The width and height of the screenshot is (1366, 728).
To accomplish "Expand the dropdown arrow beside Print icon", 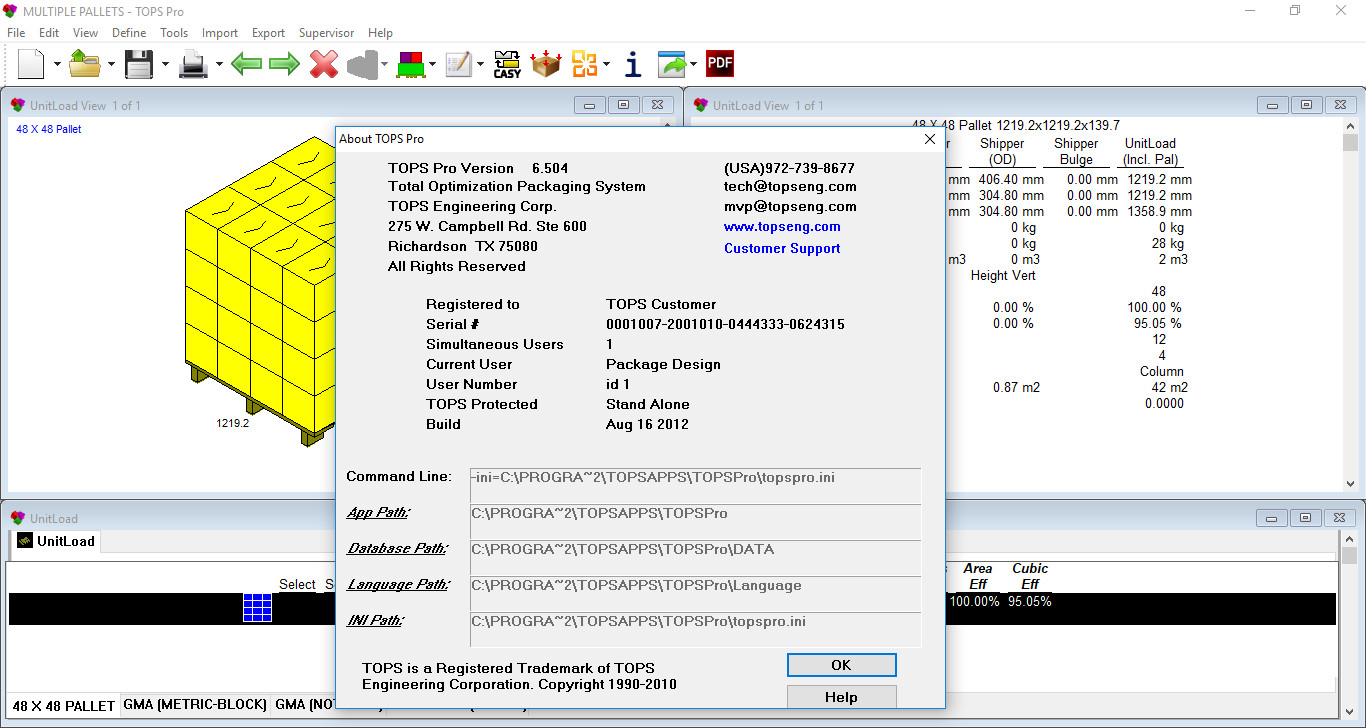I will [x=219, y=65].
